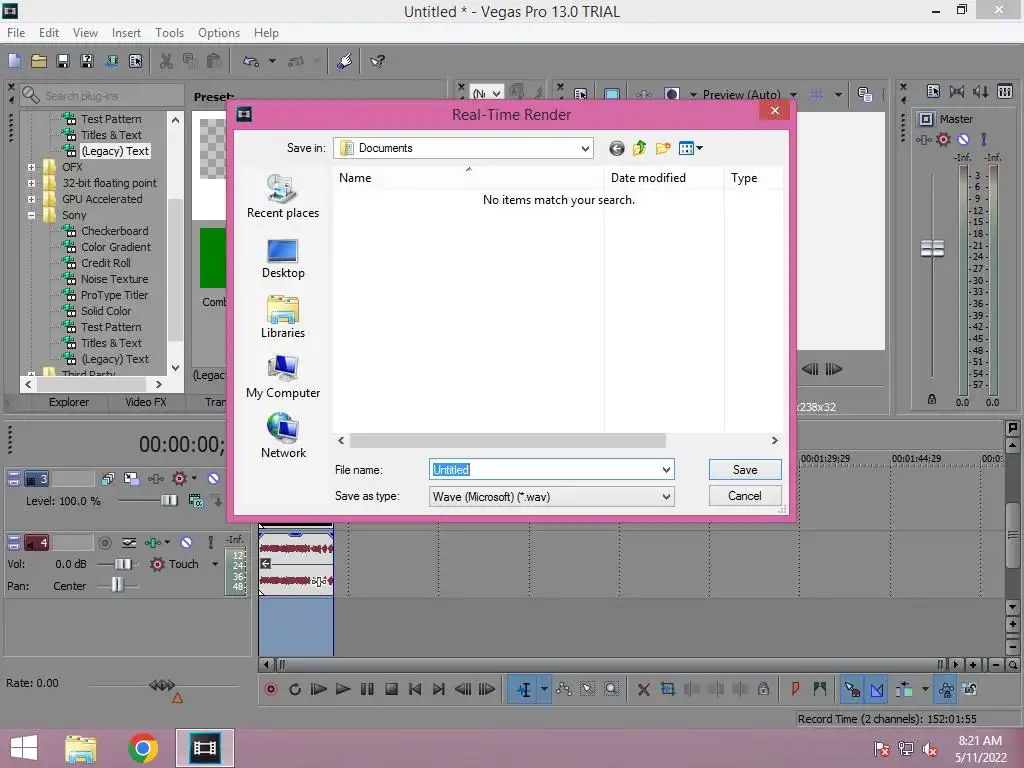Insert a region with the green flags icon
The image size is (1024, 768).
click(x=820, y=689)
